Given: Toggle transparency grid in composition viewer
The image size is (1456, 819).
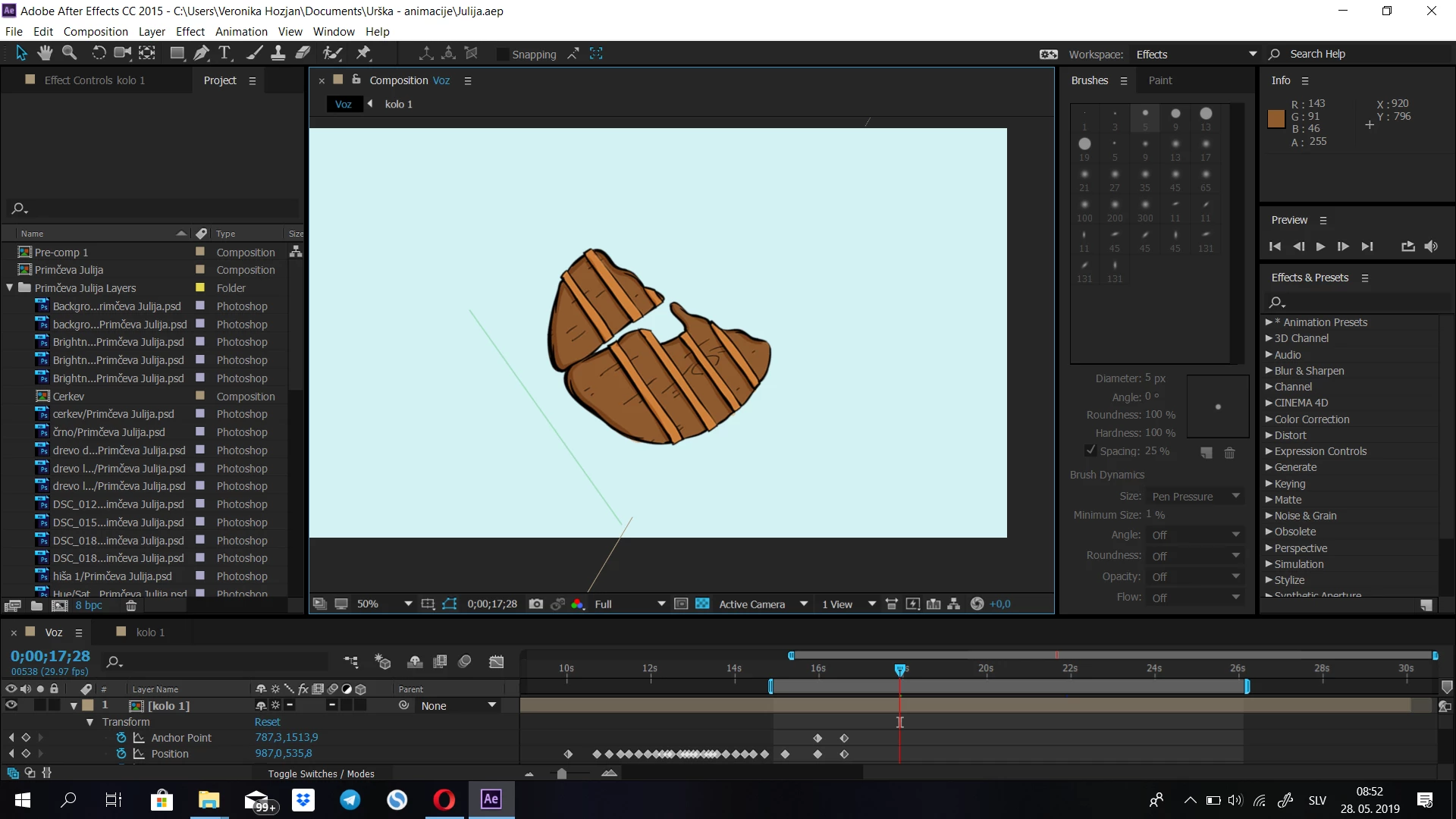Looking at the screenshot, I should 702,604.
